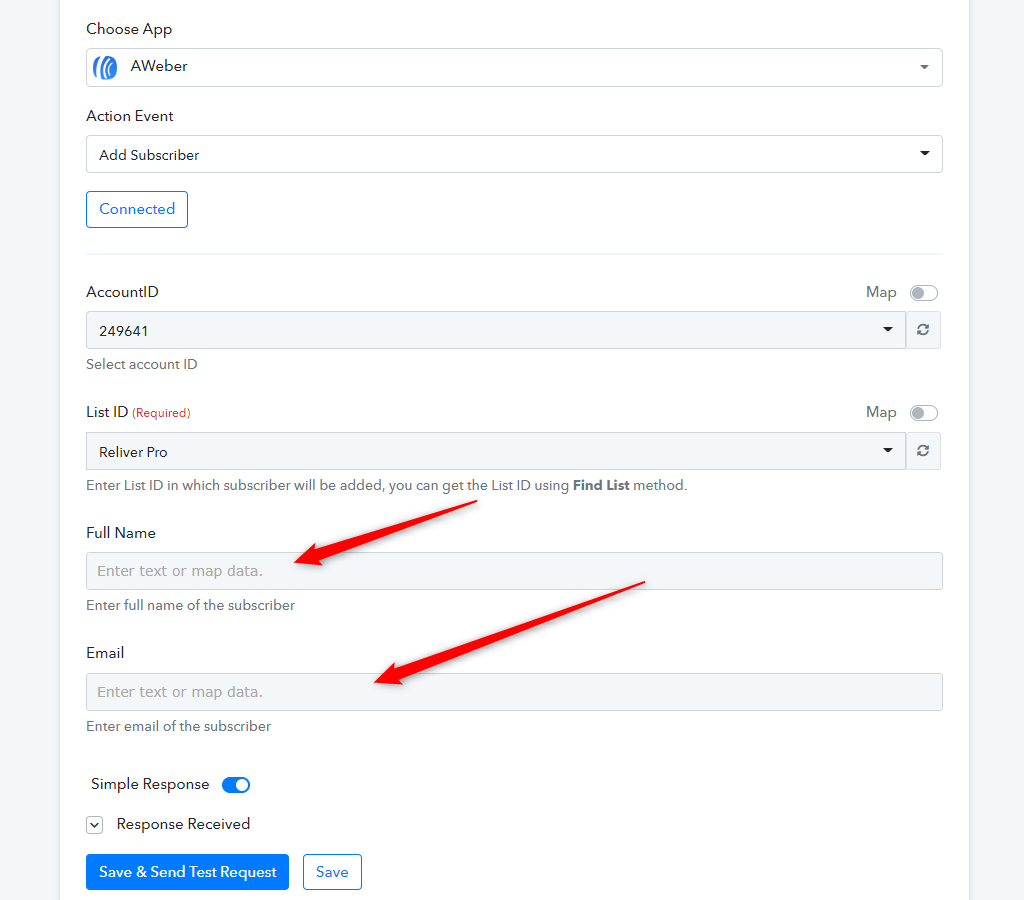The image size is (1024, 900).
Task: Disable the Simple Response toggle
Action: click(x=236, y=784)
